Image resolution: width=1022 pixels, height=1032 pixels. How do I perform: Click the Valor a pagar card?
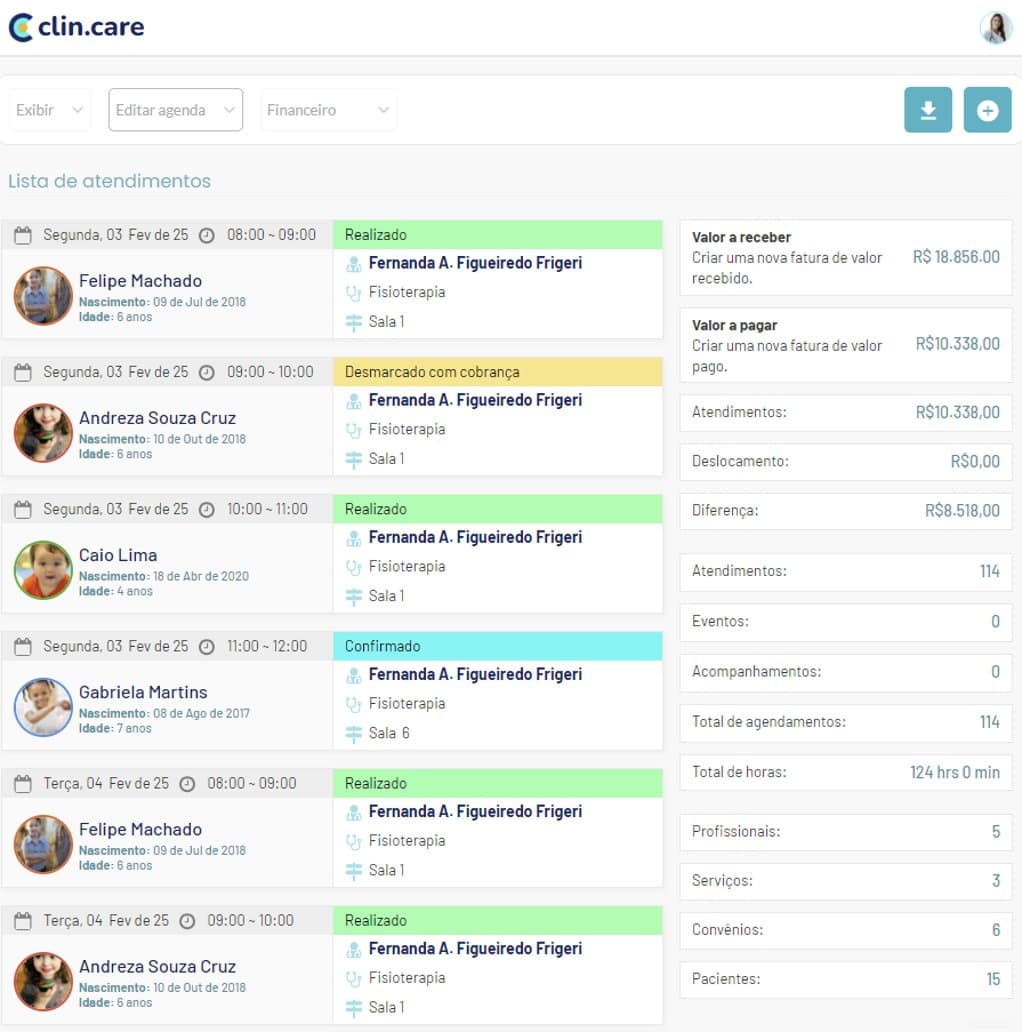[x=845, y=346]
